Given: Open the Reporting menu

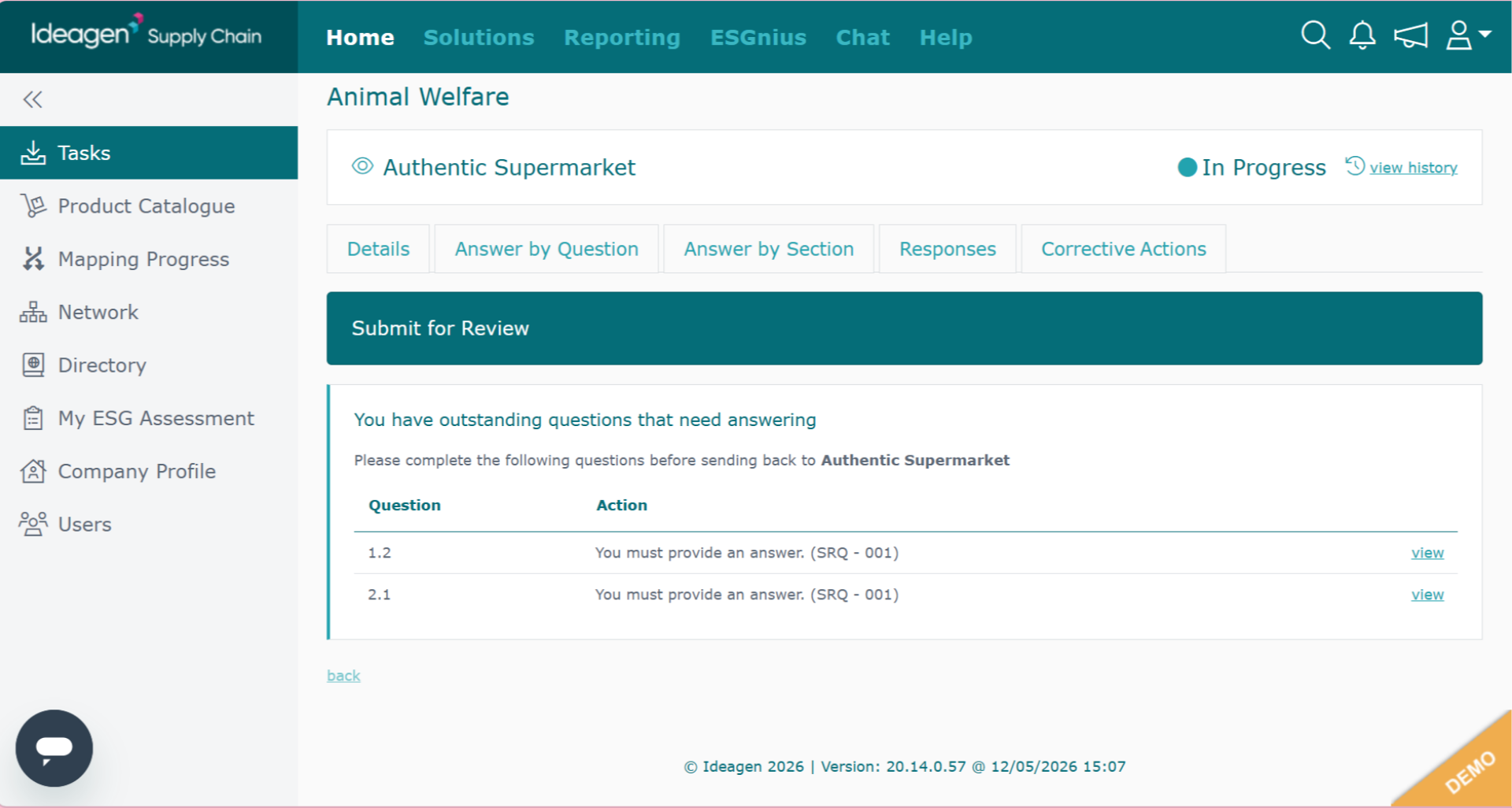Looking at the screenshot, I should pyautogui.click(x=622, y=37).
